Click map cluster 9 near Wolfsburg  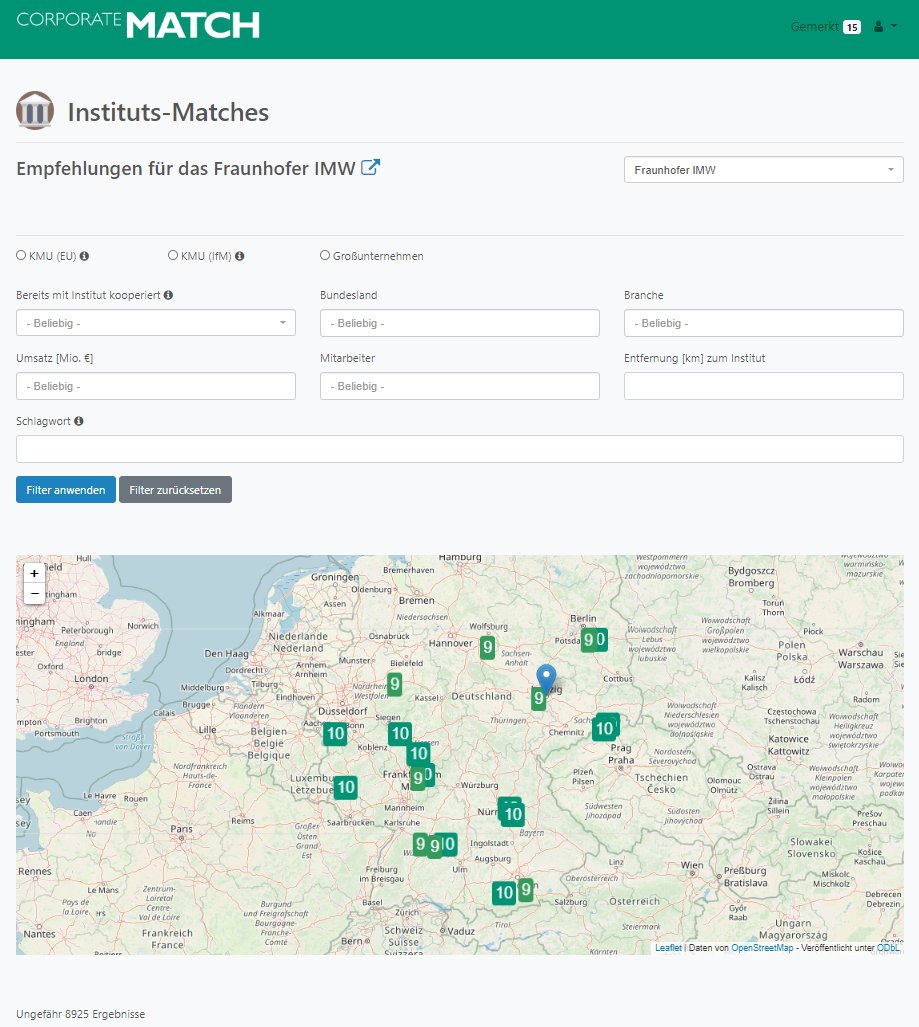[487, 648]
